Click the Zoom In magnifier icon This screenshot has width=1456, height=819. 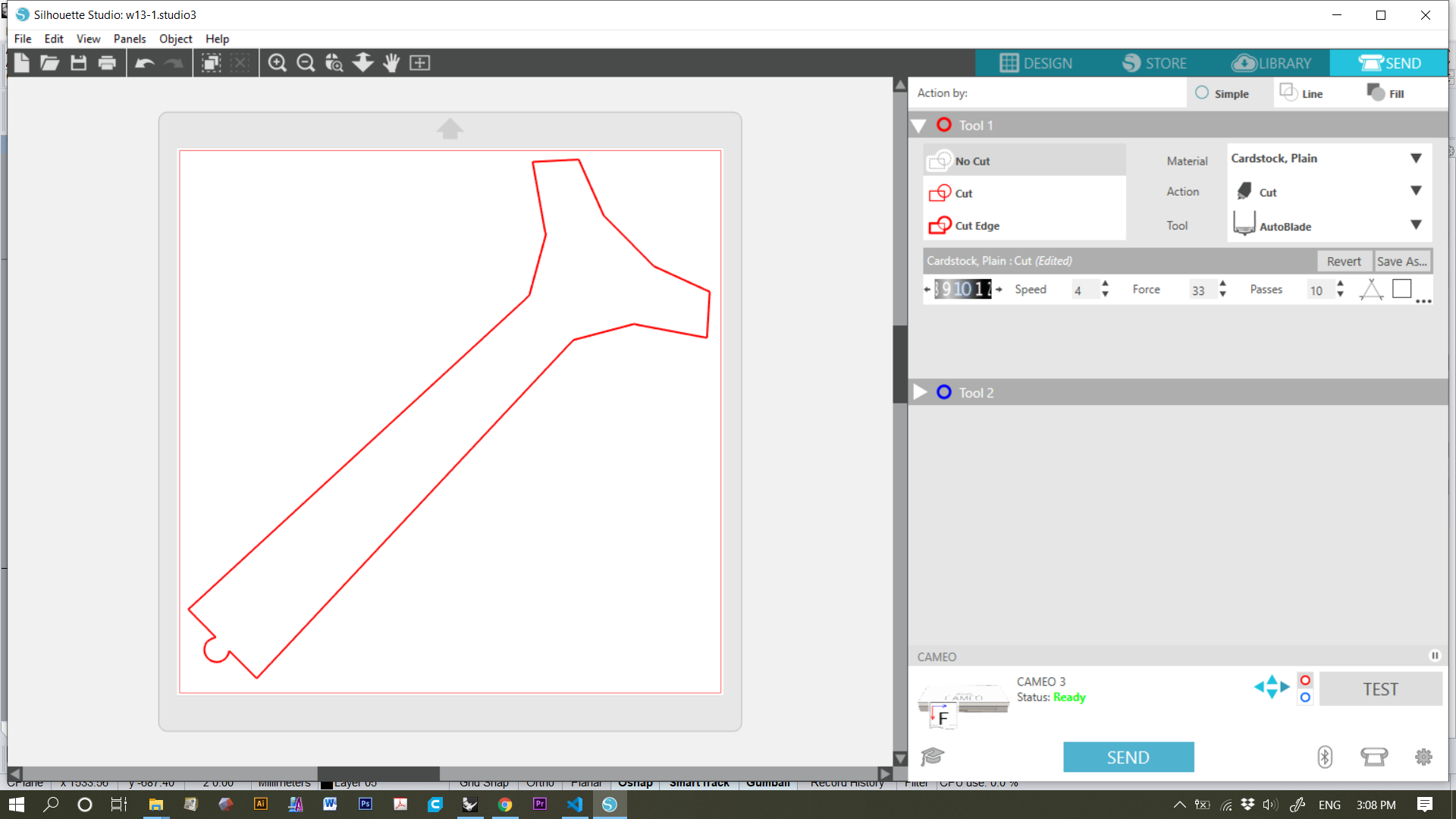[x=278, y=63]
